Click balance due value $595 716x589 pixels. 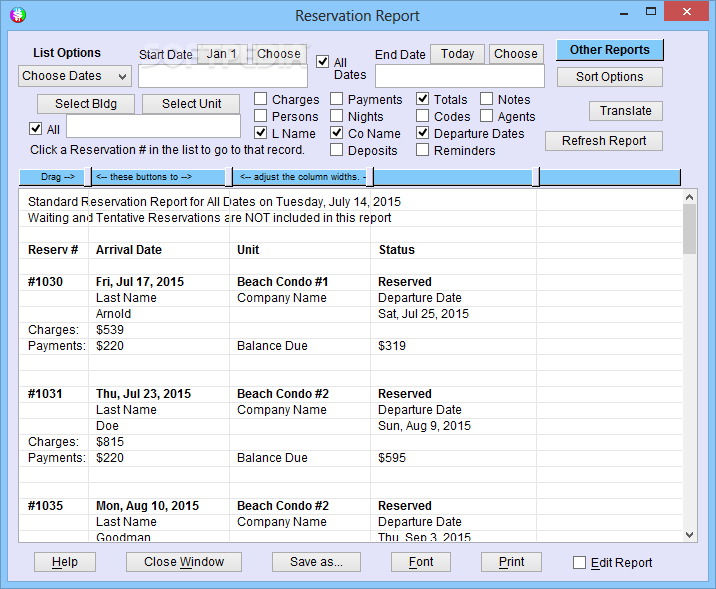click(392, 458)
